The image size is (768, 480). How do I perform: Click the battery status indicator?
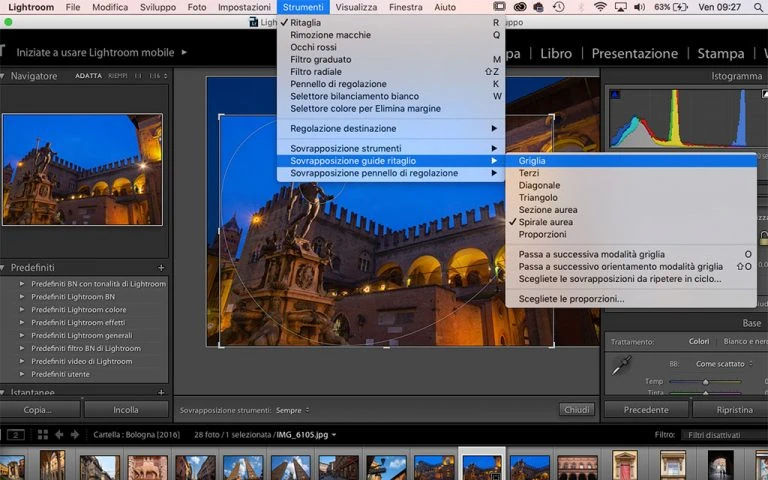click(671, 7)
